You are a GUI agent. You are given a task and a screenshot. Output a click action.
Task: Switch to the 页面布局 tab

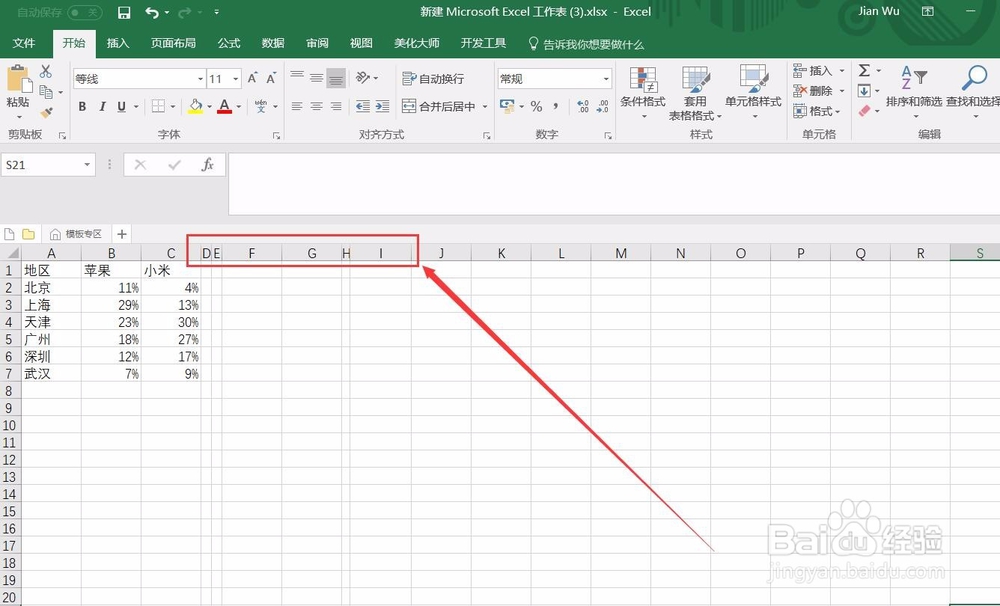[x=173, y=43]
